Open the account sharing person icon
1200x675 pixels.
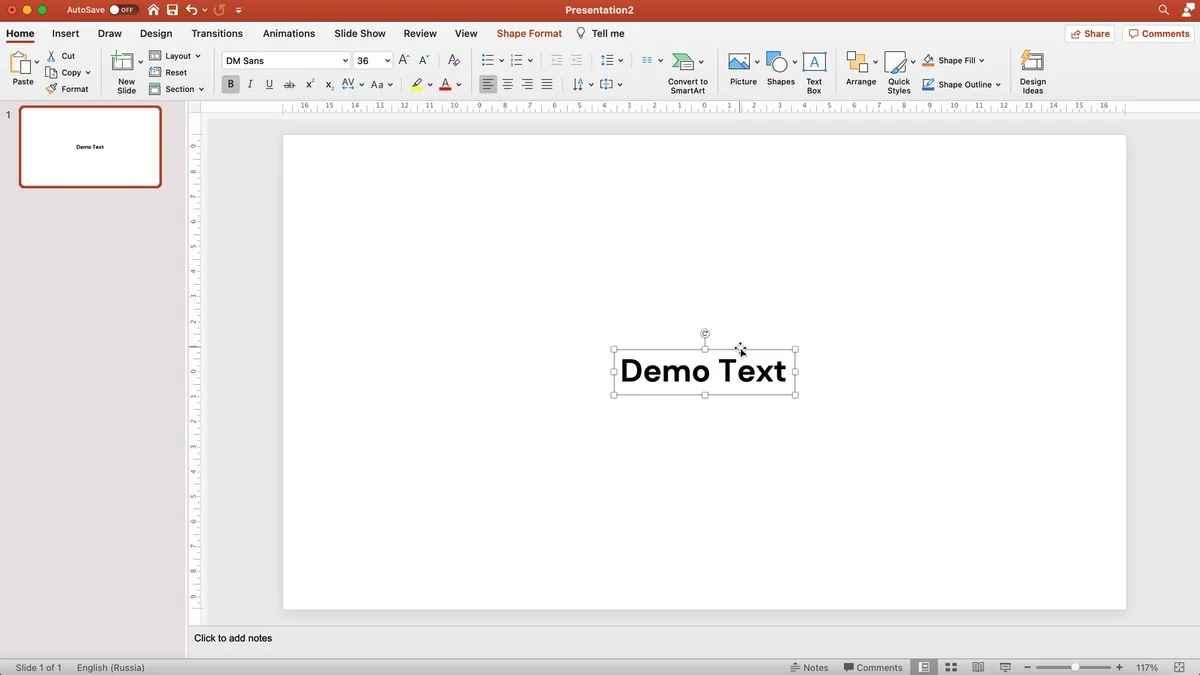[x=1188, y=10]
